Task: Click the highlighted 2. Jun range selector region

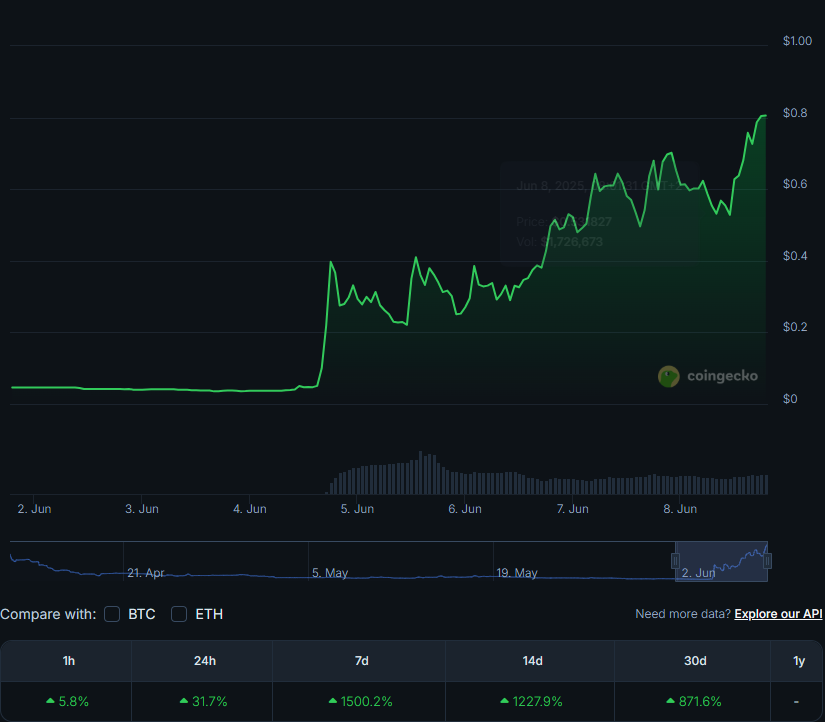Action: (722, 561)
